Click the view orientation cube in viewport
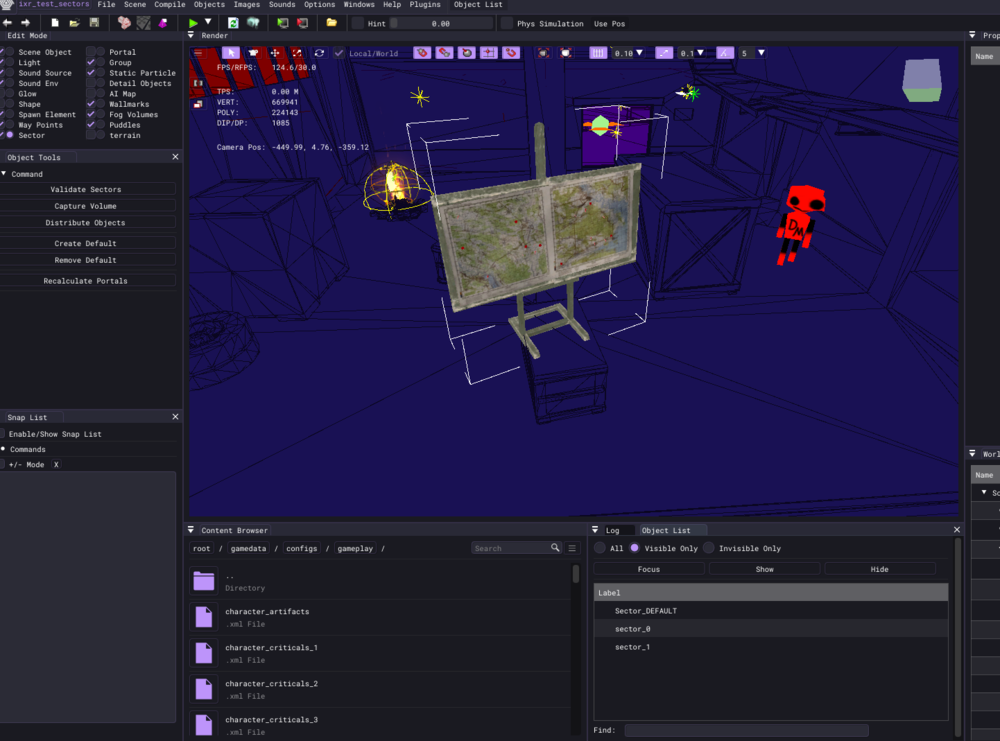The height and width of the screenshot is (741, 1000). (921, 80)
